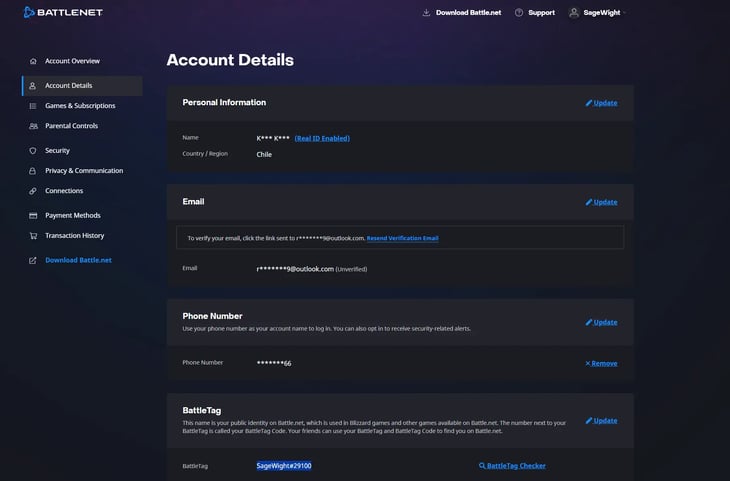
Task: Click the Real ID Enabled link
Action: point(322,138)
